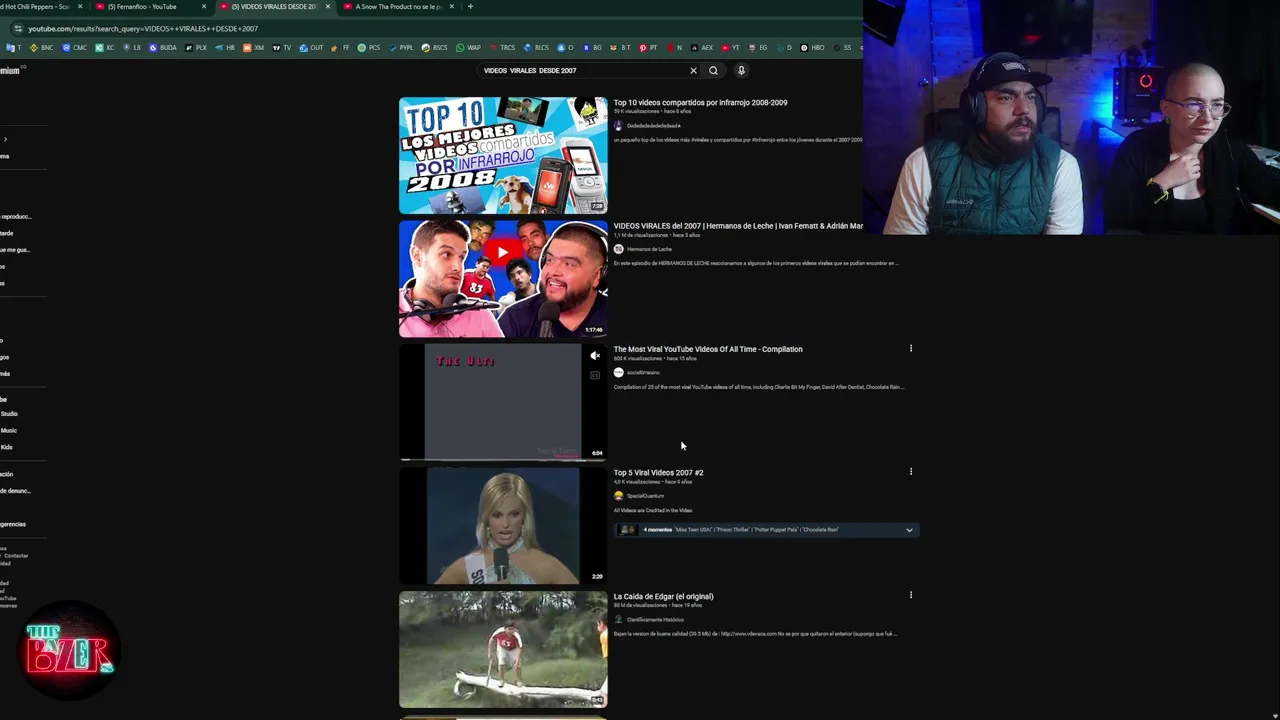
Task: Open the YT YouTube bookmark
Action: tap(730, 47)
